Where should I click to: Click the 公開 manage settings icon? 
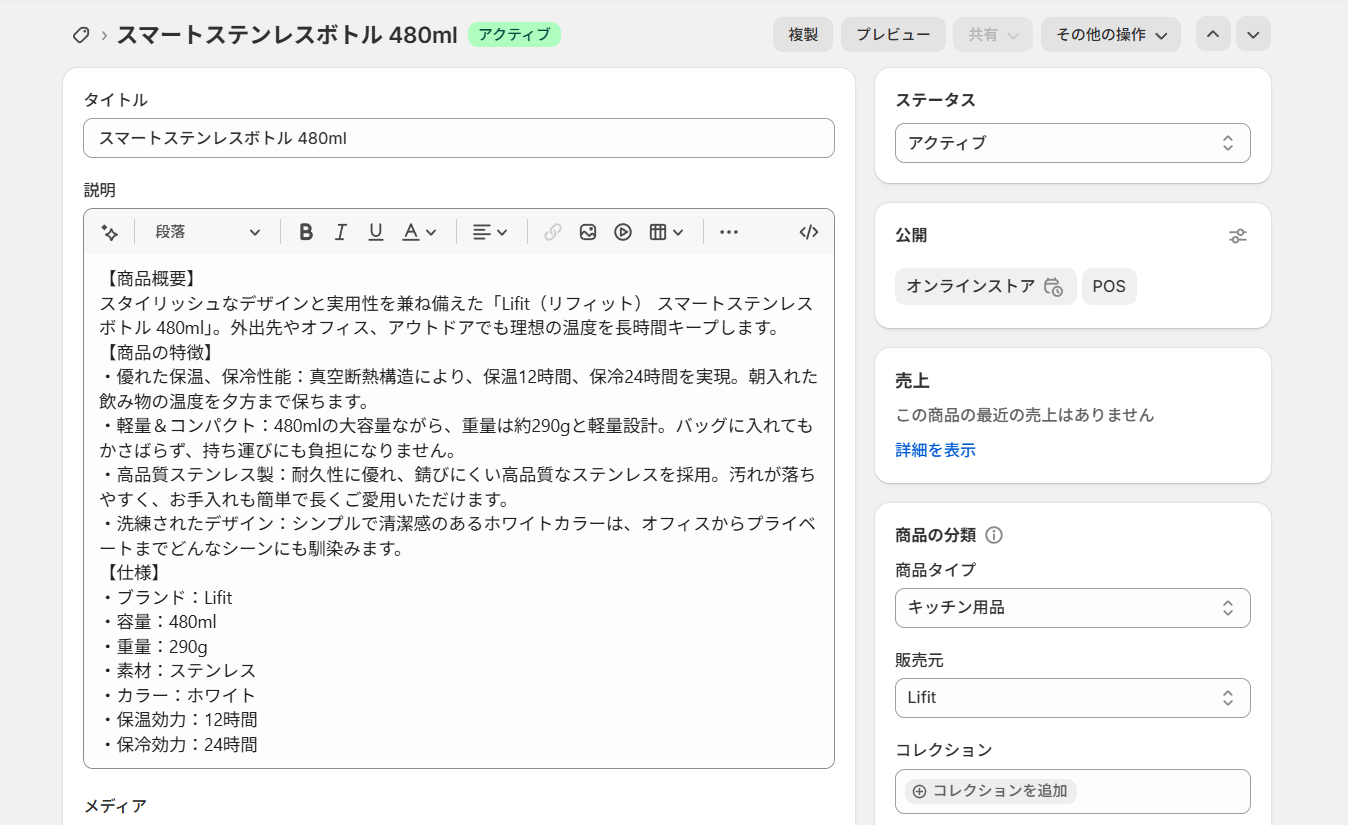coord(1238,236)
